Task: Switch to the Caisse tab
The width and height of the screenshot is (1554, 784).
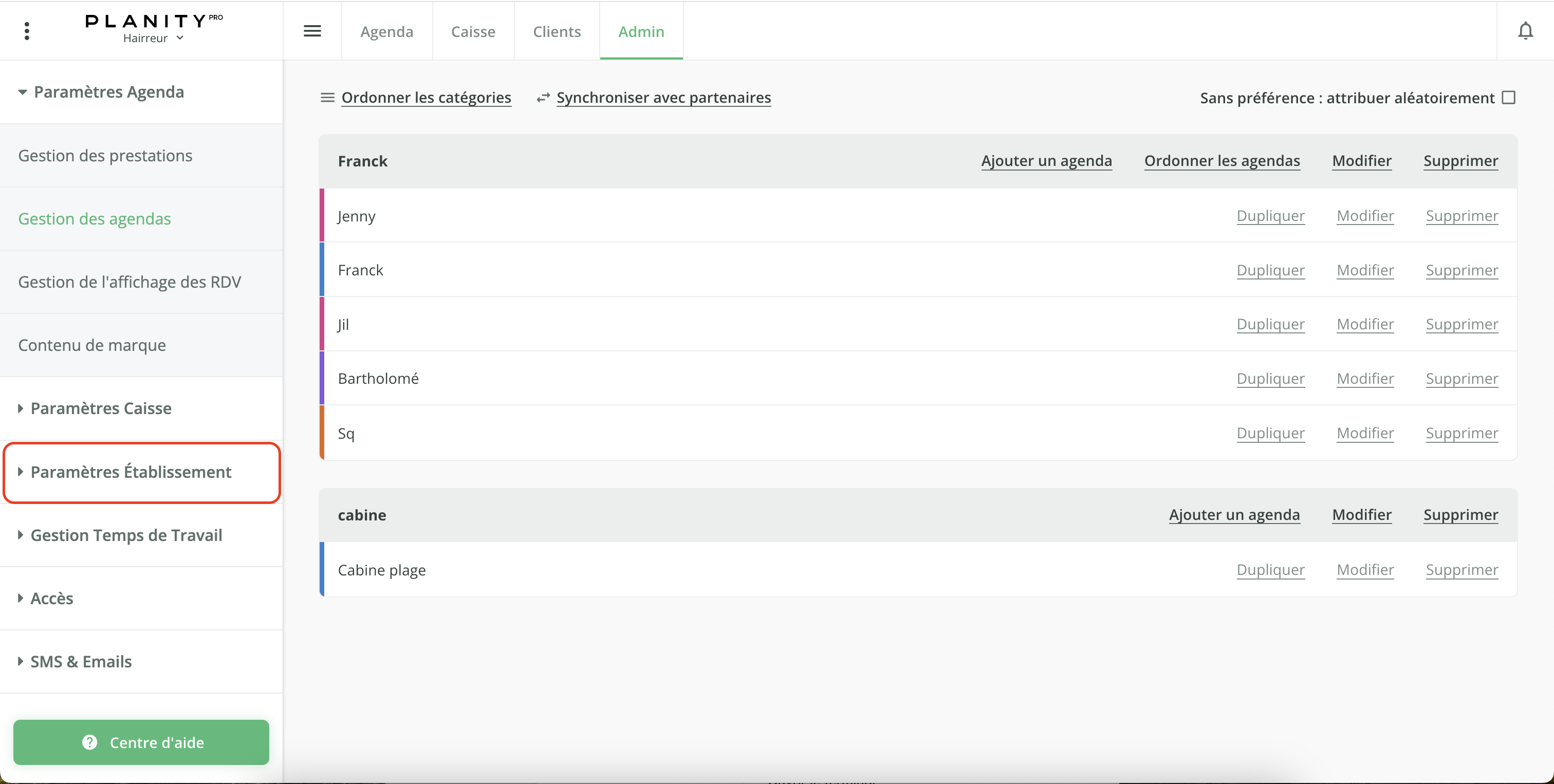Action: [x=472, y=31]
